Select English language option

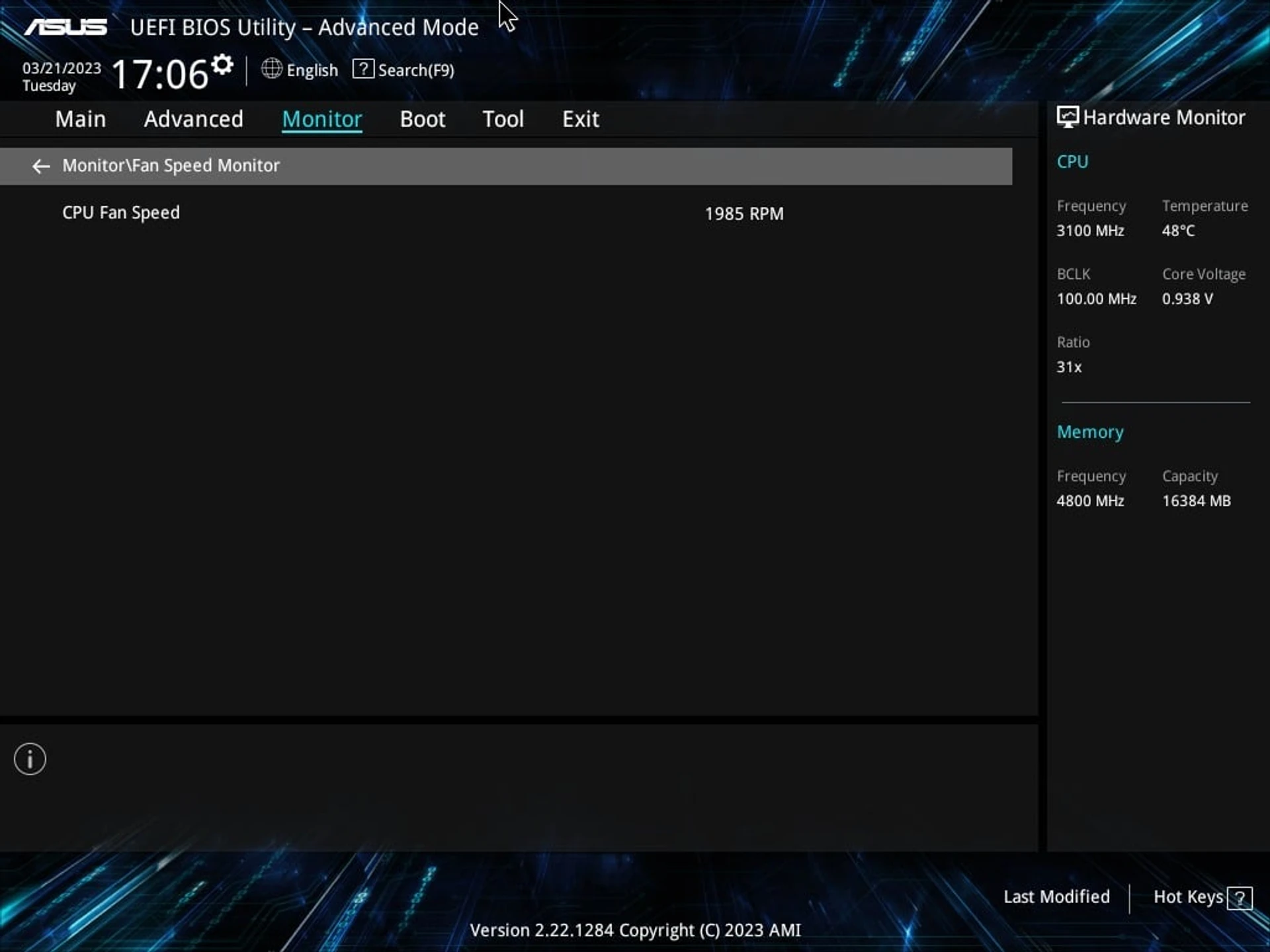pos(312,70)
